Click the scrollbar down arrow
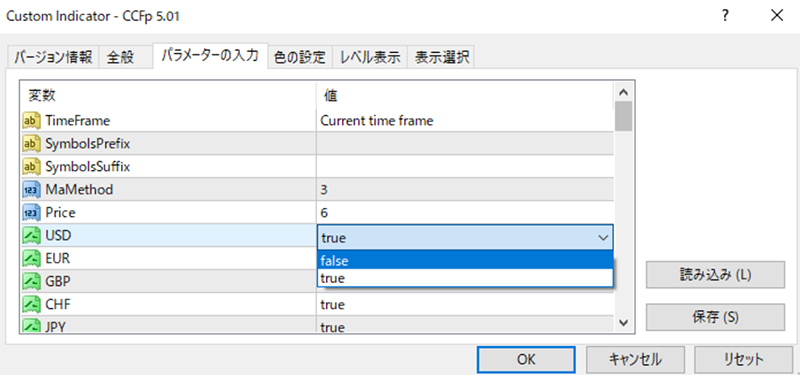The image size is (800, 375). pos(623,322)
